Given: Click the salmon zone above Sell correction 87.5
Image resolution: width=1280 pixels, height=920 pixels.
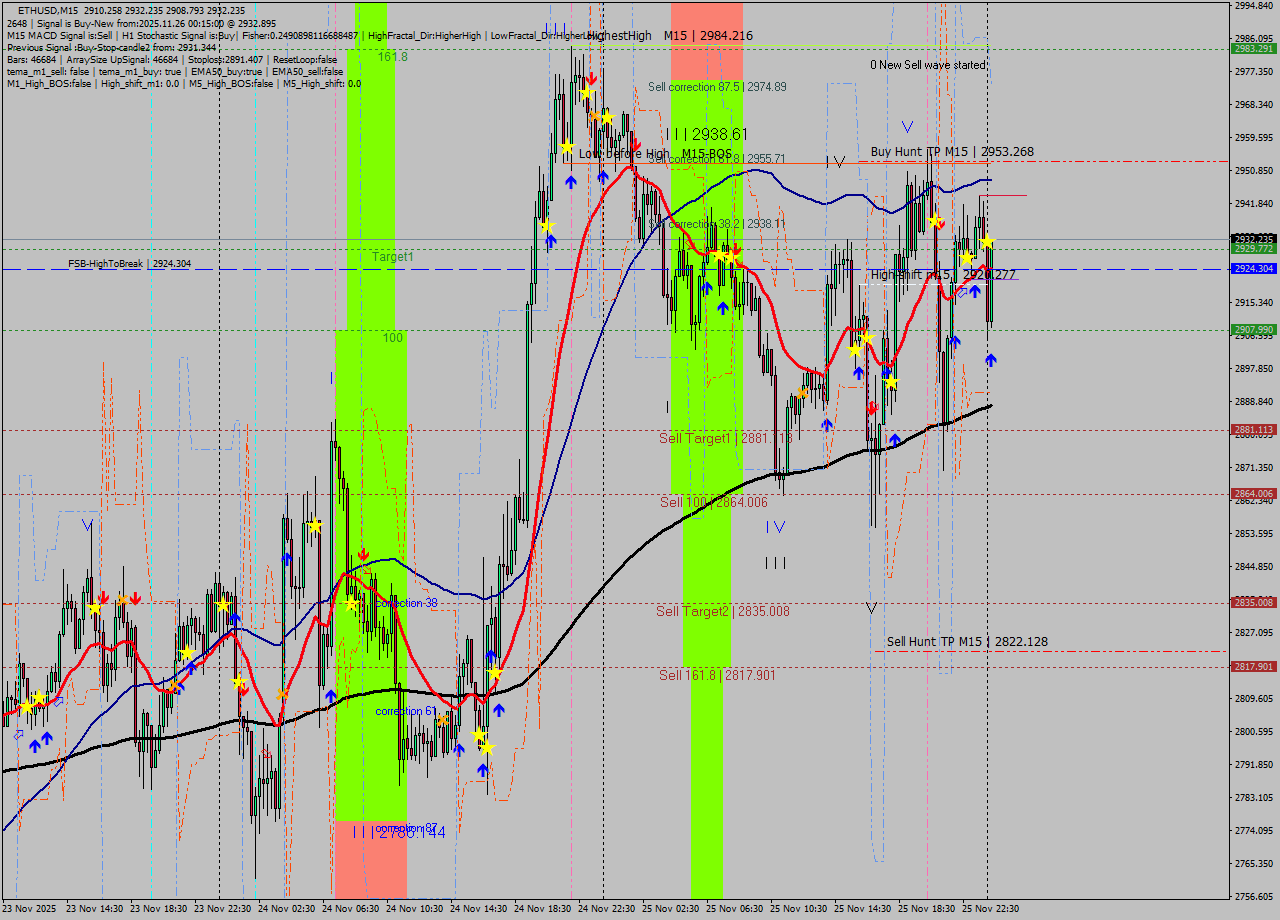Looking at the screenshot, I should click(706, 40).
